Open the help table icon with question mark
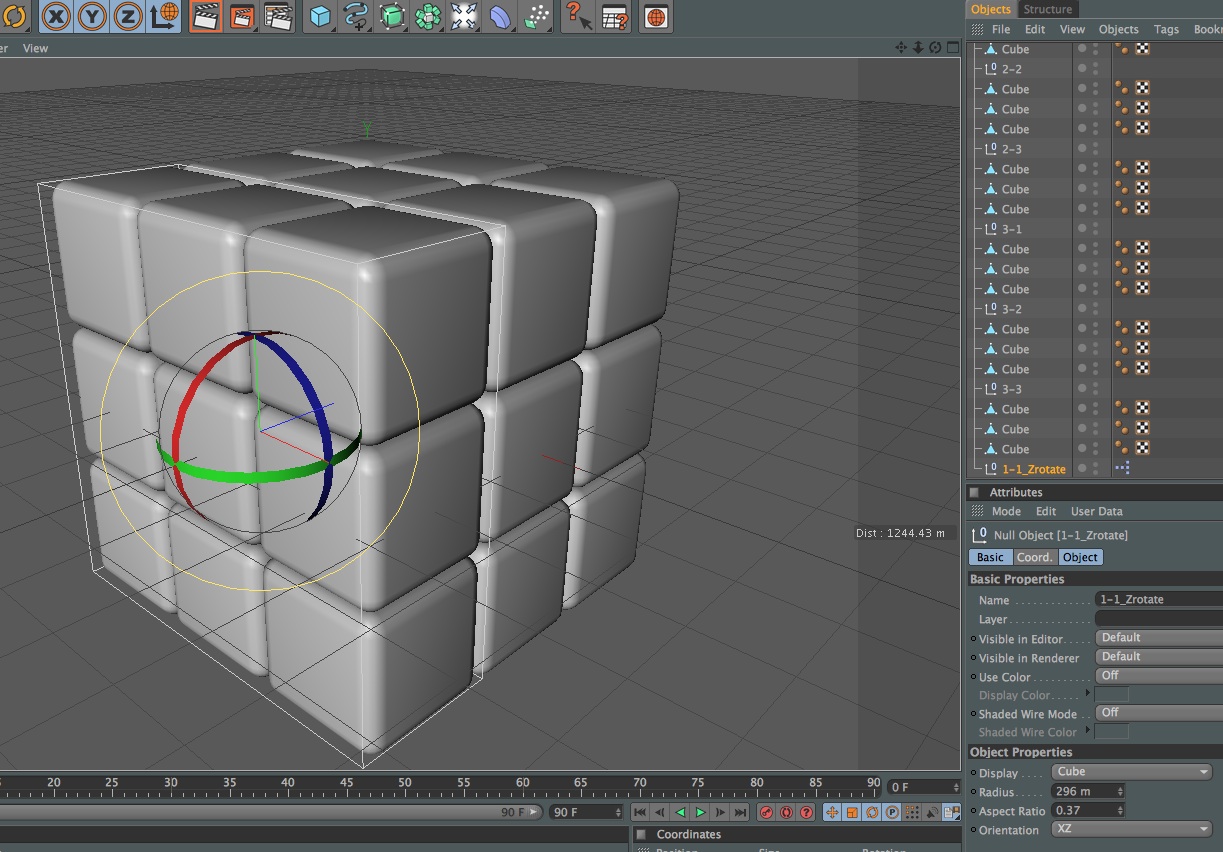1223x852 pixels. [614, 16]
